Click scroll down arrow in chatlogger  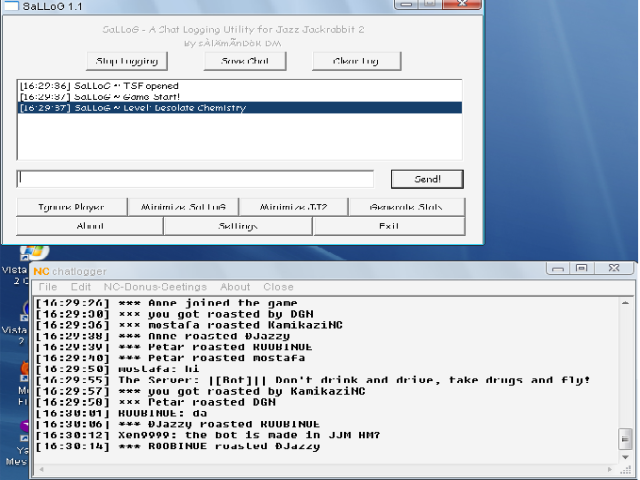point(625,457)
